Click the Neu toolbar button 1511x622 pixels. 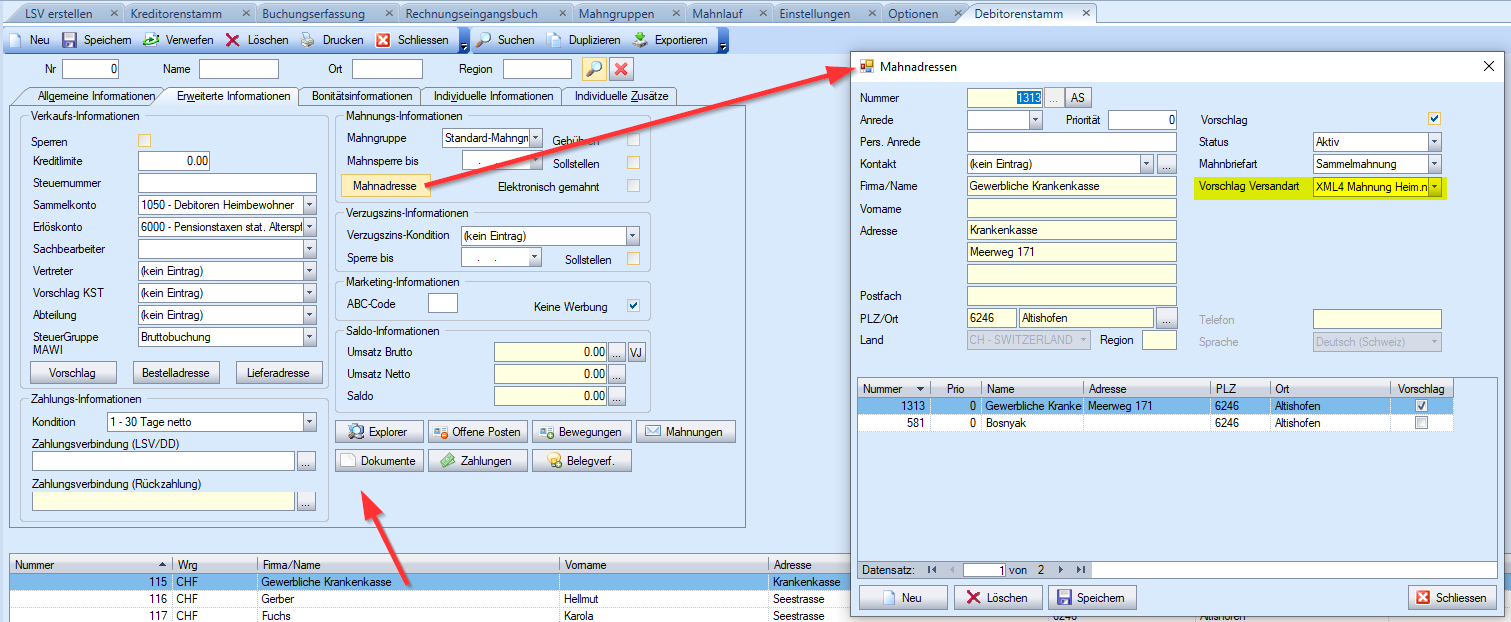point(28,40)
